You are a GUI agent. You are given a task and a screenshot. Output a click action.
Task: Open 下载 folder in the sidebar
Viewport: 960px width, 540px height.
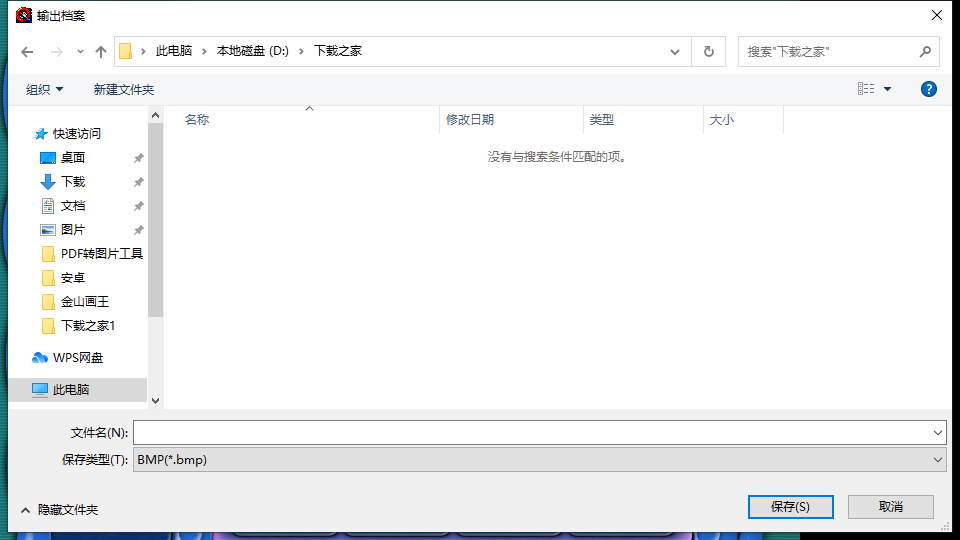[x=73, y=182]
